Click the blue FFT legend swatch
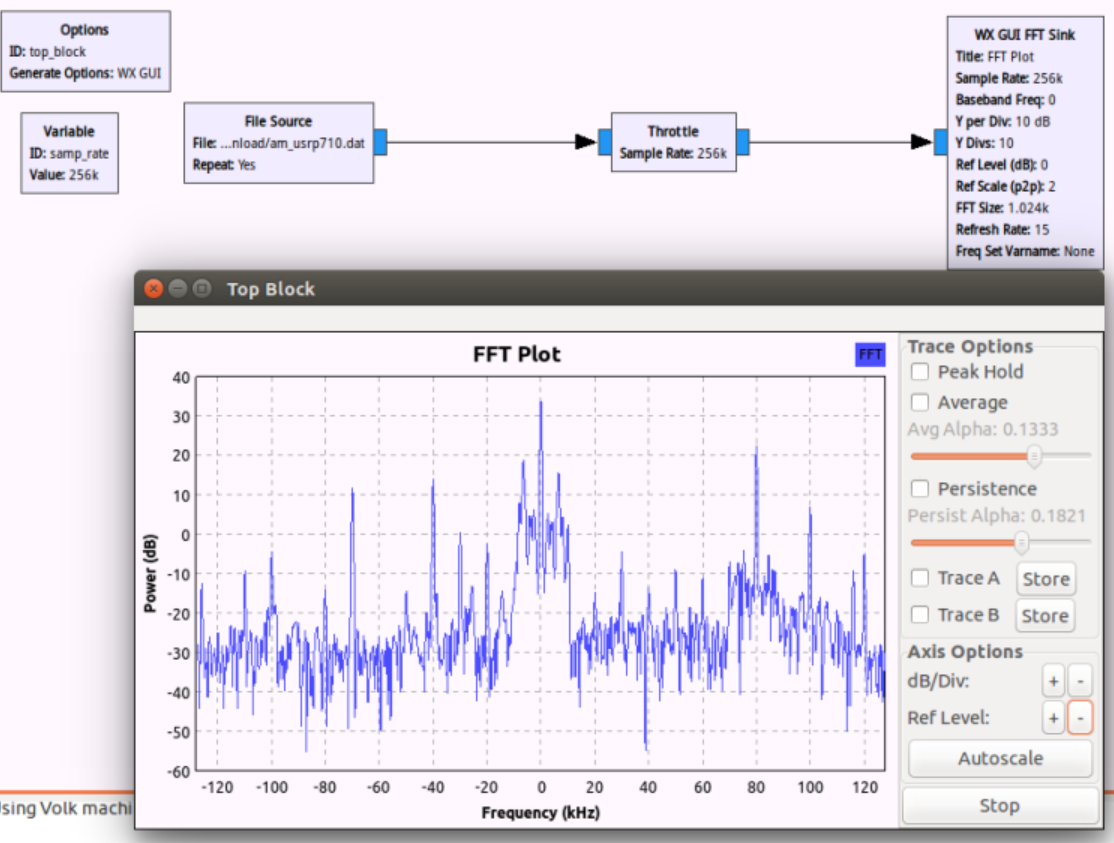The width and height of the screenshot is (1114, 843). (x=870, y=354)
